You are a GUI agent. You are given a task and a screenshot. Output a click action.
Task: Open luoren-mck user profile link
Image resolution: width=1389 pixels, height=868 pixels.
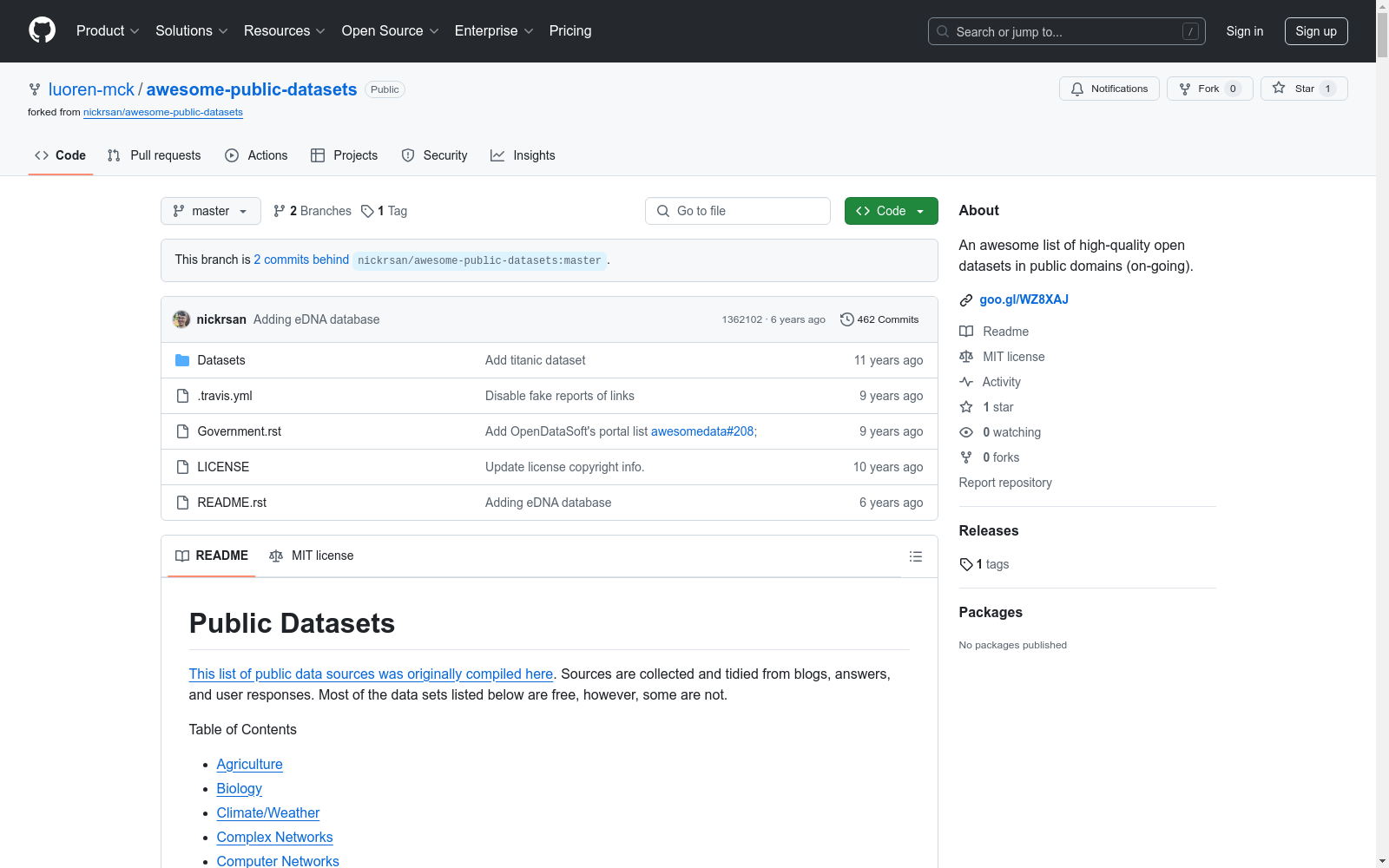pos(91,89)
